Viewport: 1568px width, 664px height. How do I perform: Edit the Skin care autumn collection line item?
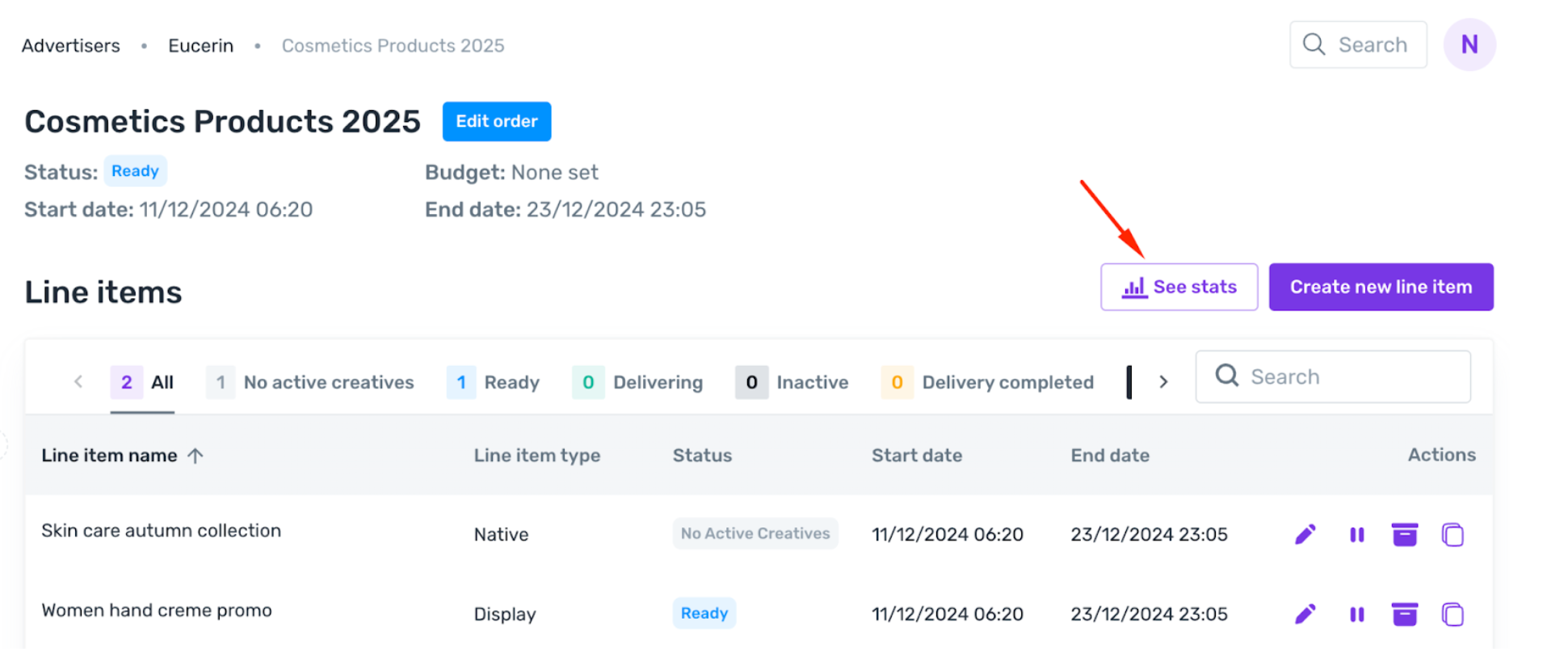(x=1305, y=535)
